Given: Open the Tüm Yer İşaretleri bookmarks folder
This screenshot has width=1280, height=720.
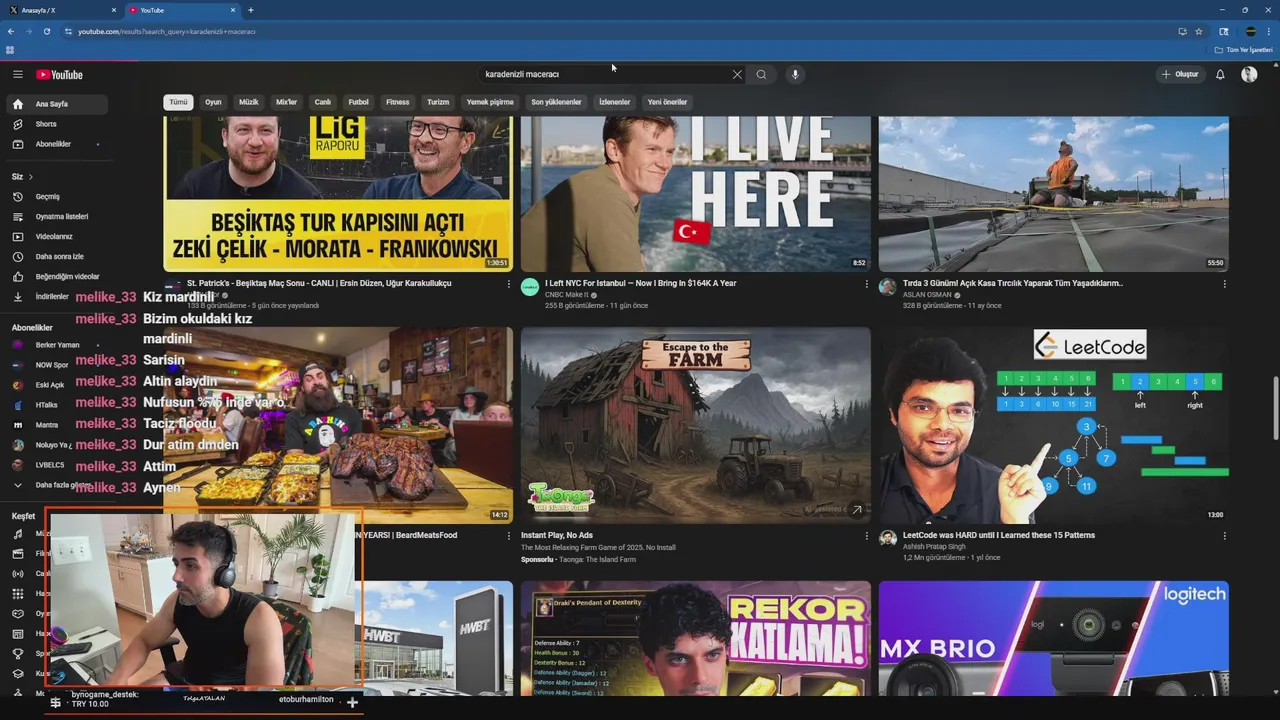Looking at the screenshot, I should pyautogui.click(x=1244, y=50).
